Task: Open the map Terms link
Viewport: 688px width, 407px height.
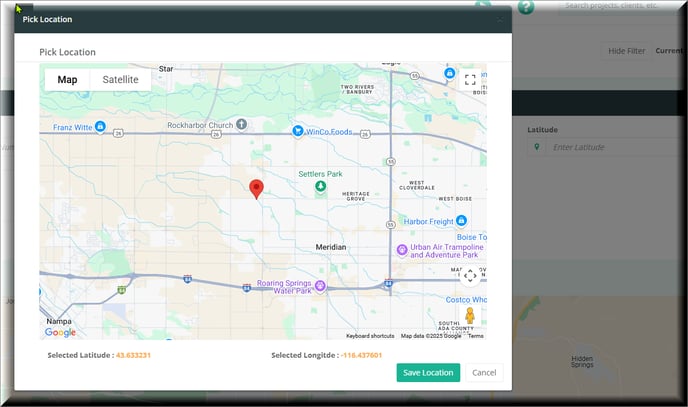Action: pyautogui.click(x=475, y=336)
